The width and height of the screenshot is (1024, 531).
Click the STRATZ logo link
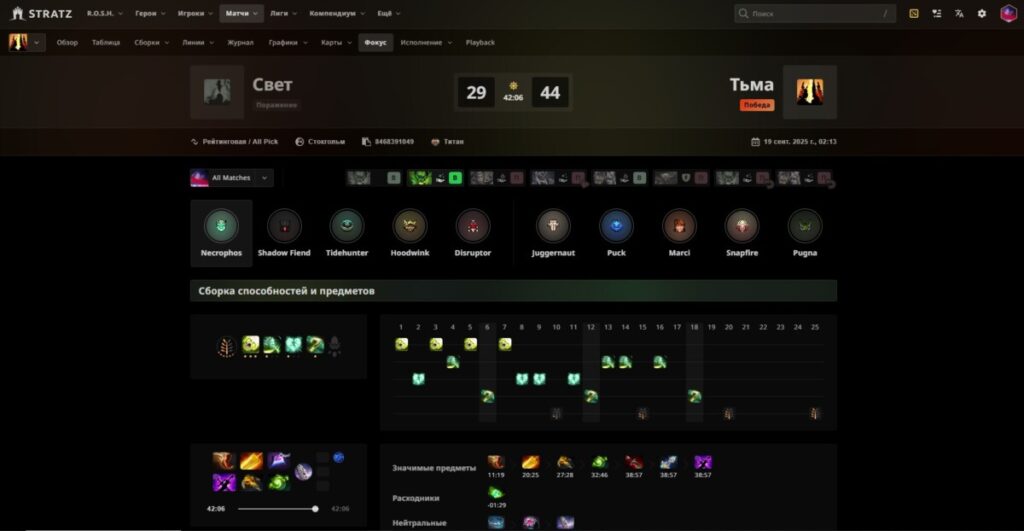[42, 14]
